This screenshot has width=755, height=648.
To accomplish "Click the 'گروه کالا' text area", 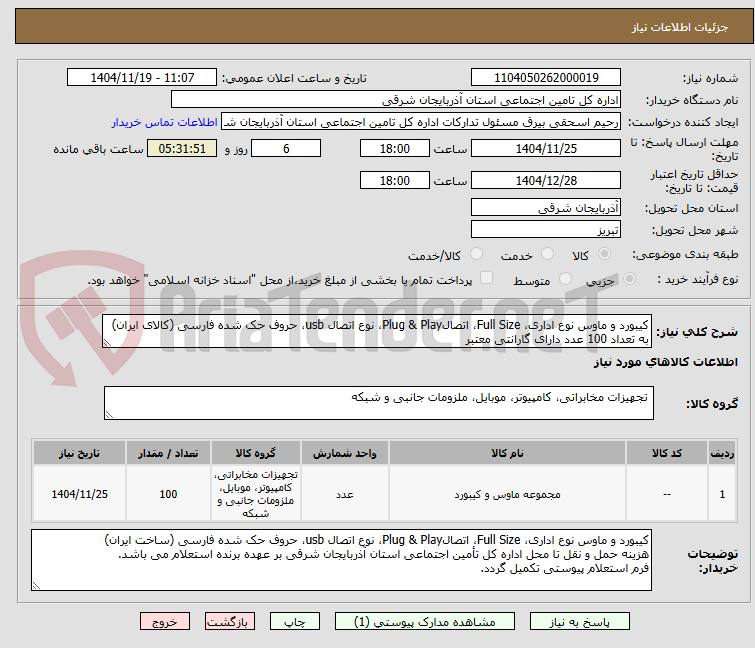I will [x=378, y=403].
